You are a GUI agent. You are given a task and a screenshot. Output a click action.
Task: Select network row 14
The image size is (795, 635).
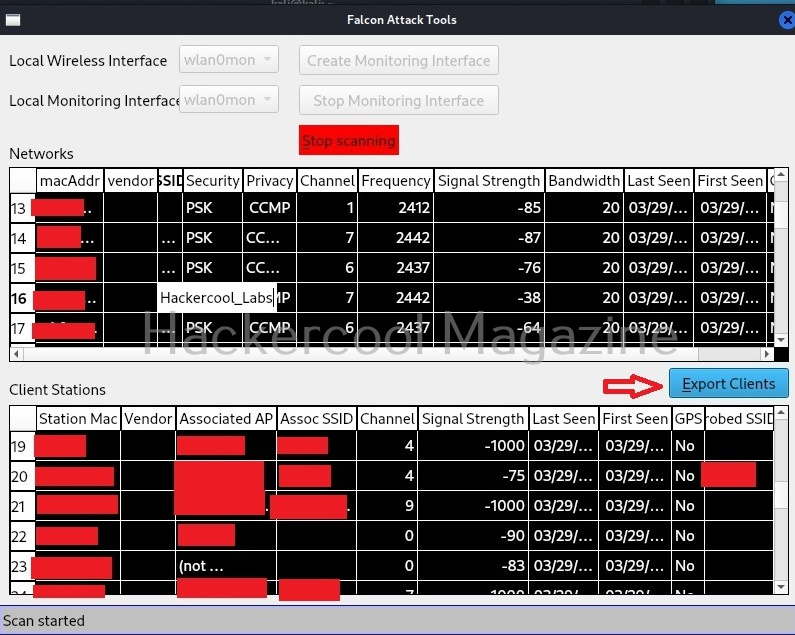point(22,238)
